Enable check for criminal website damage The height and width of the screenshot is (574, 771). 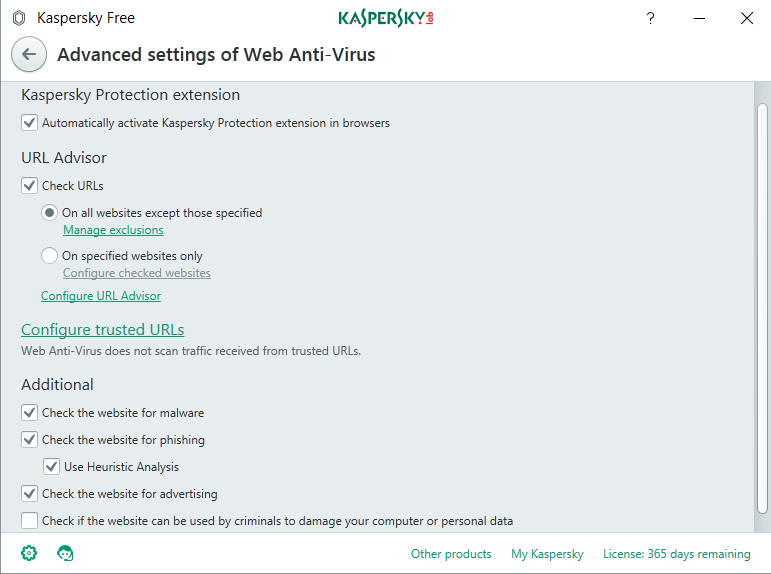pyautogui.click(x=30, y=520)
